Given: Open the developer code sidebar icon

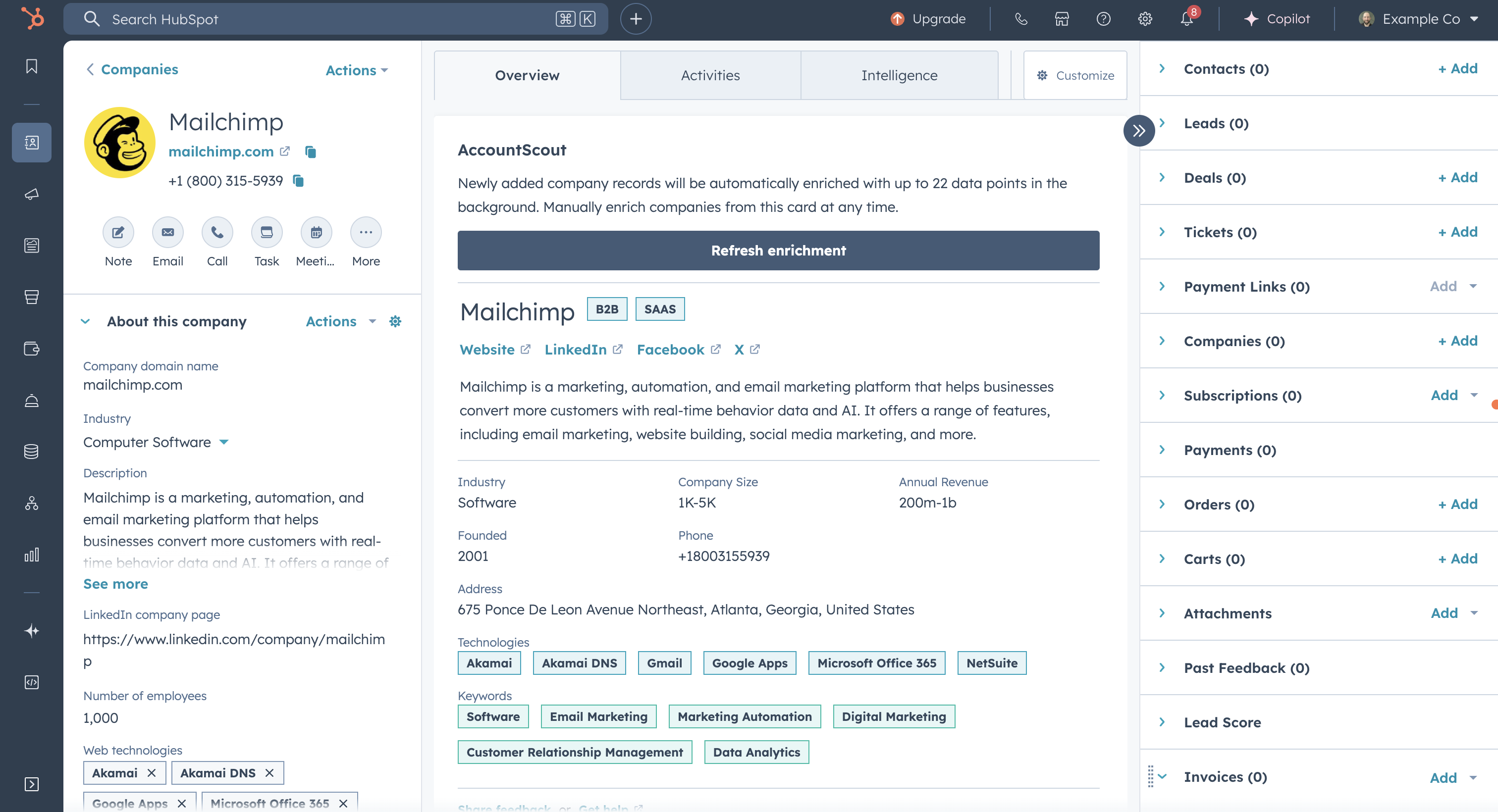Looking at the screenshot, I should tap(31, 682).
